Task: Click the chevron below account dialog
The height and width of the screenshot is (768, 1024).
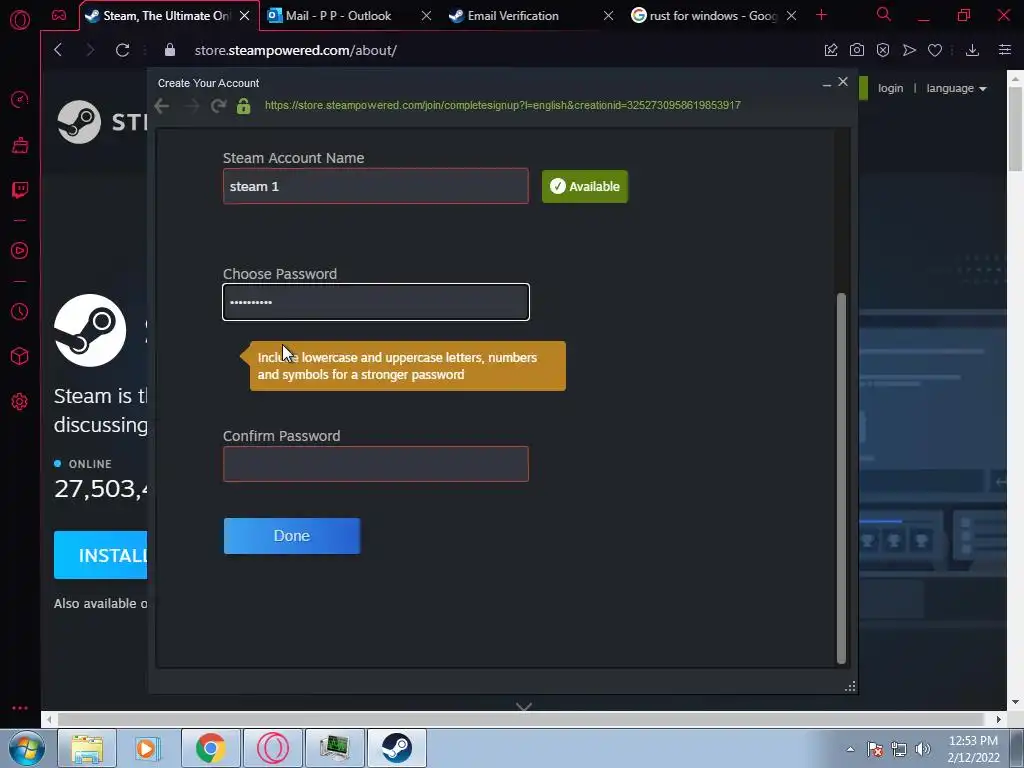Action: [x=524, y=707]
